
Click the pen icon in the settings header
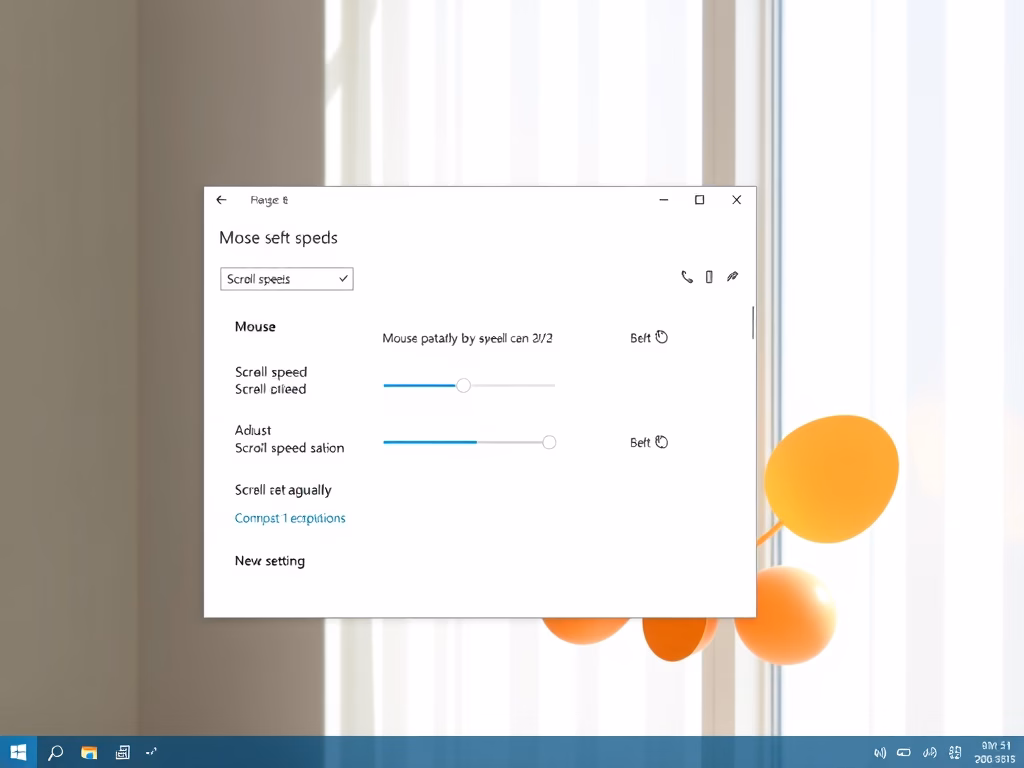[x=732, y=277]
